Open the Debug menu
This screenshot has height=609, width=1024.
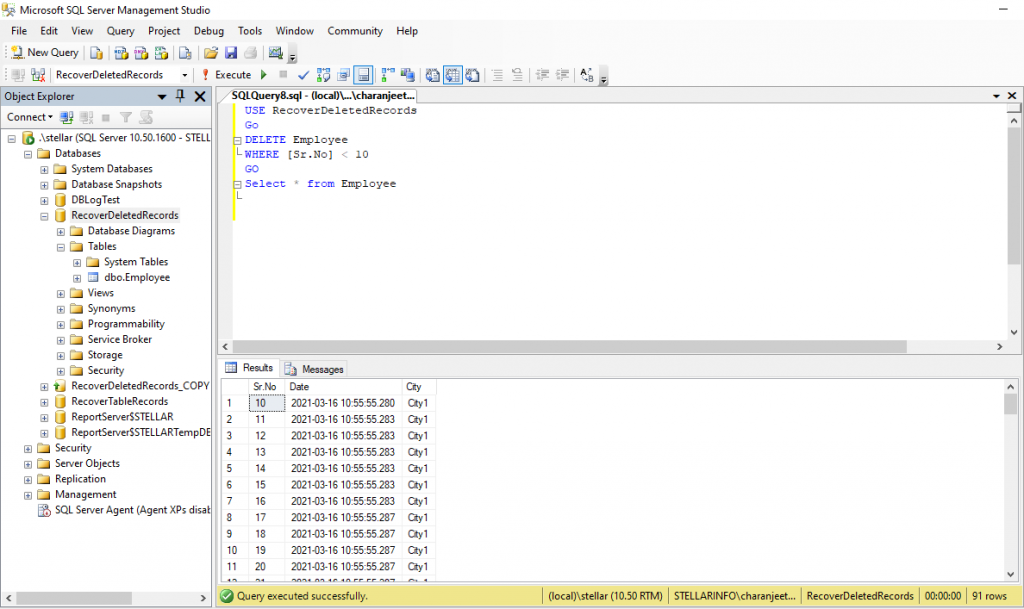pyautogui.click(x=208, y=31)
